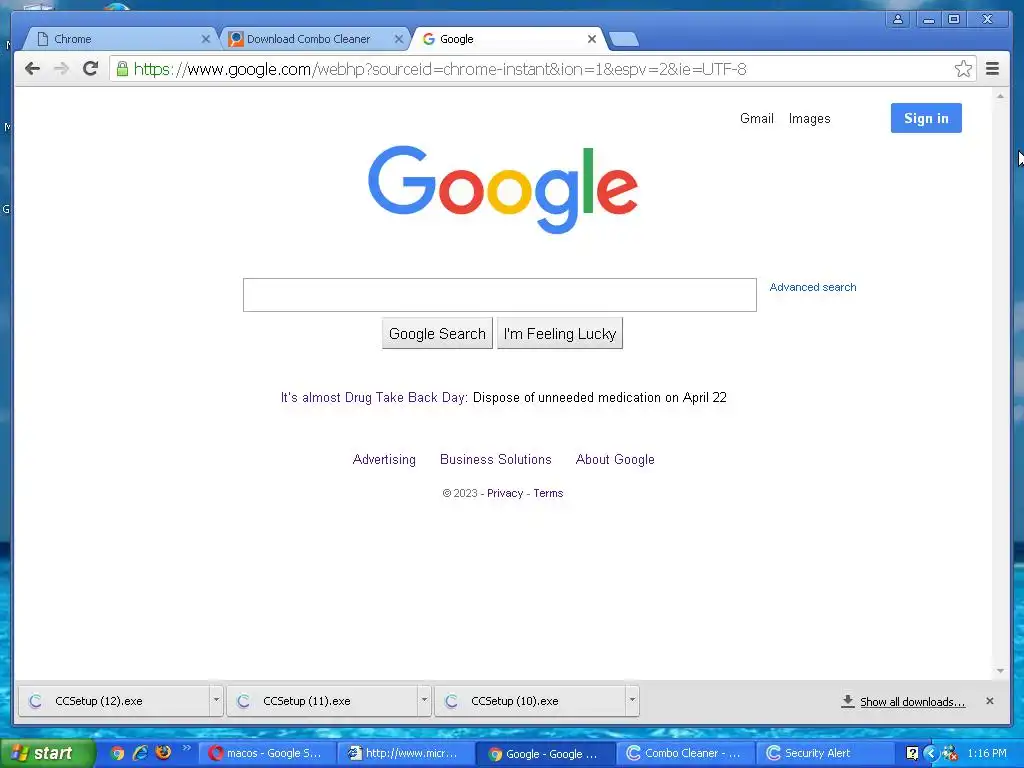Click I'm Feeling Lucky button

click(x=560, y=334)
